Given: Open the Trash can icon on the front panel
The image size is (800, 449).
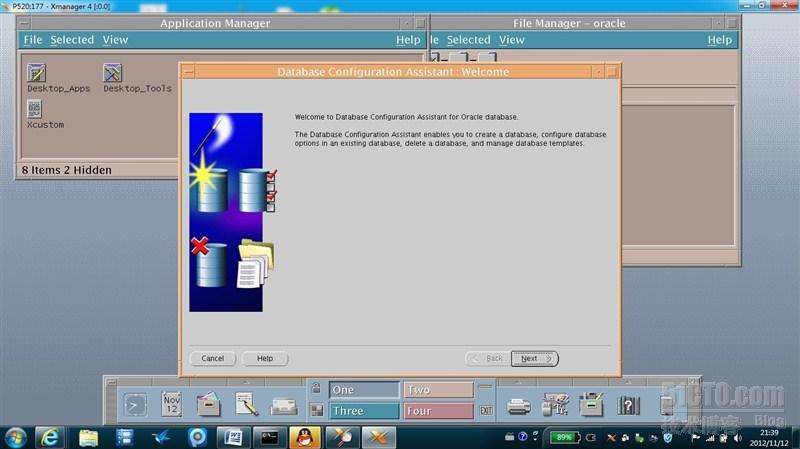Looking at the screenshot, I should pos(666,405).
